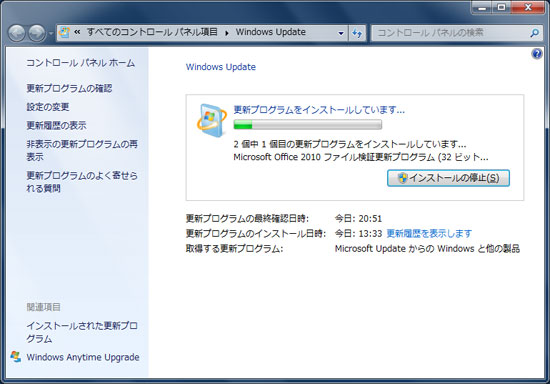This screenshot has width=550, height=384.
Task: Click 更新履歴の表示 in the sidebar
Action: [56, 125]
